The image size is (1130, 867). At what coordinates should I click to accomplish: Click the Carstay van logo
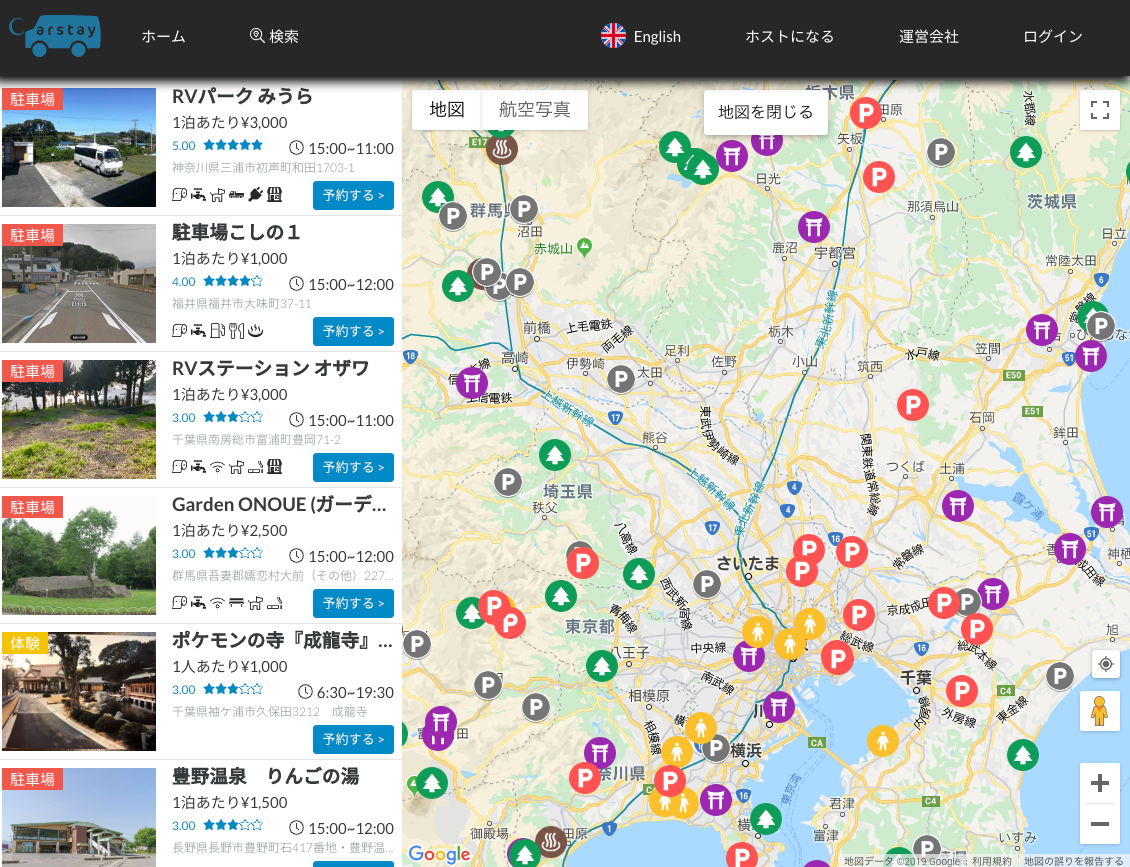point(55,36)
